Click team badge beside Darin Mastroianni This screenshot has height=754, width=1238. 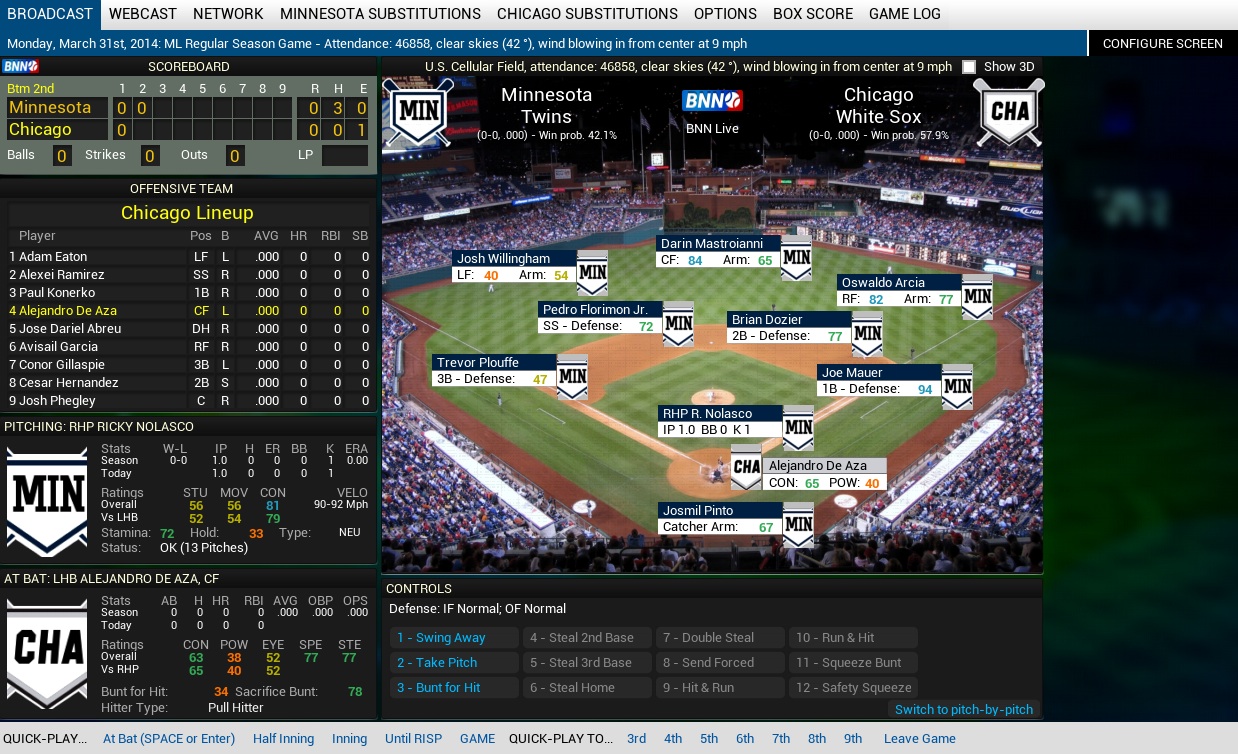pos(796,259)
